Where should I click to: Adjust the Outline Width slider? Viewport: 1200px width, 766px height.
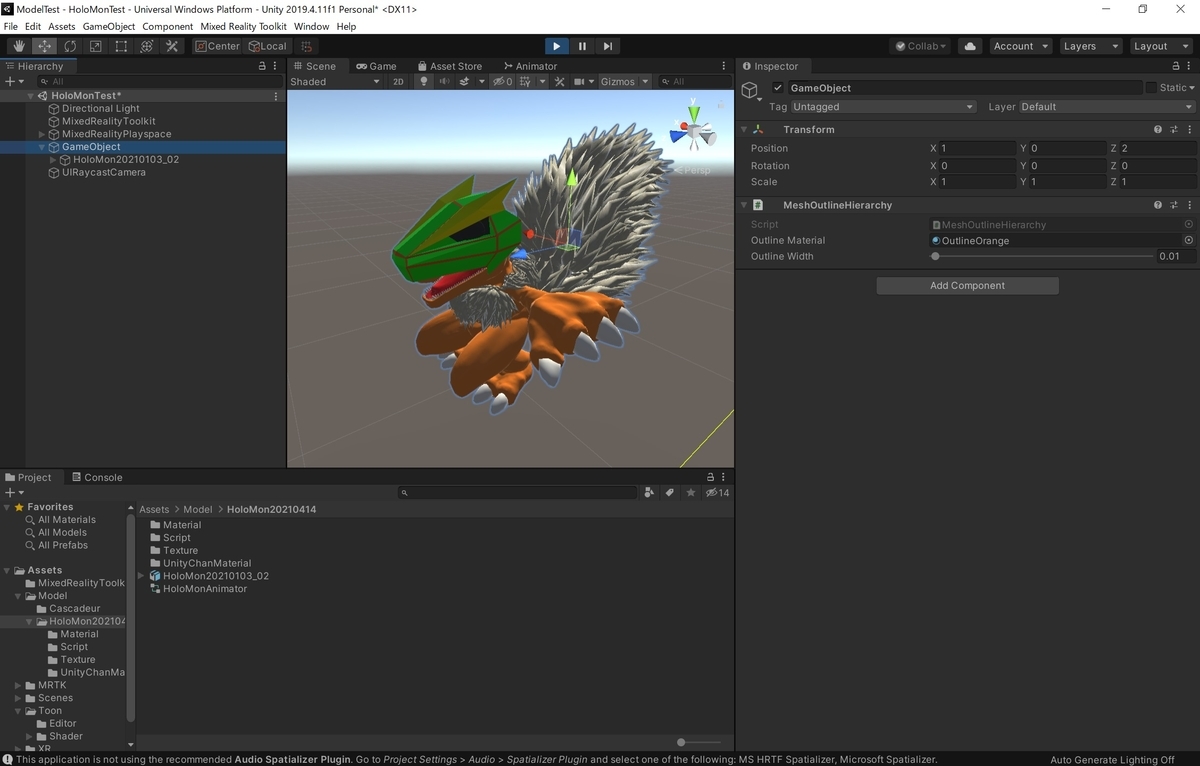pyautogui.click(x=1044, y=256)
